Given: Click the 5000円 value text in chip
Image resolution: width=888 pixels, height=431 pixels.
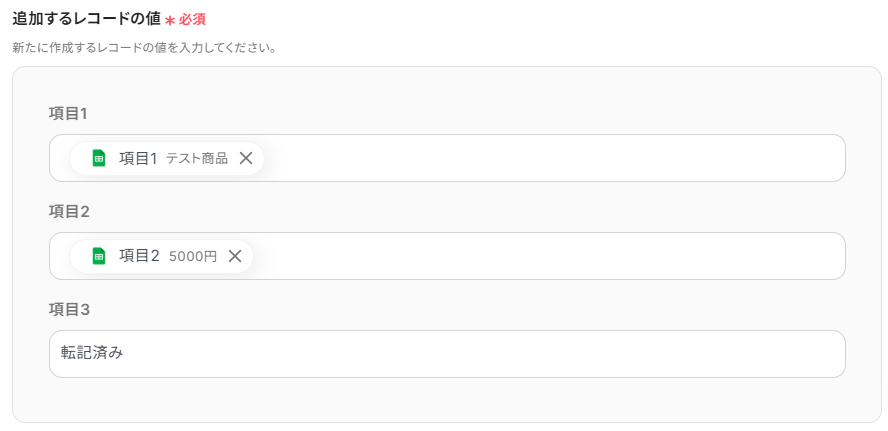Looking at the screenshot, I should (193, 256).
